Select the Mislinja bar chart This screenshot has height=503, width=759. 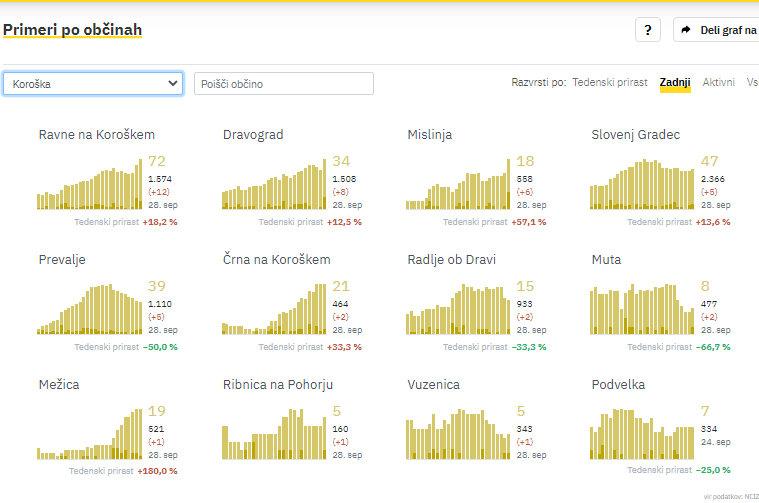tap(459, 185)
